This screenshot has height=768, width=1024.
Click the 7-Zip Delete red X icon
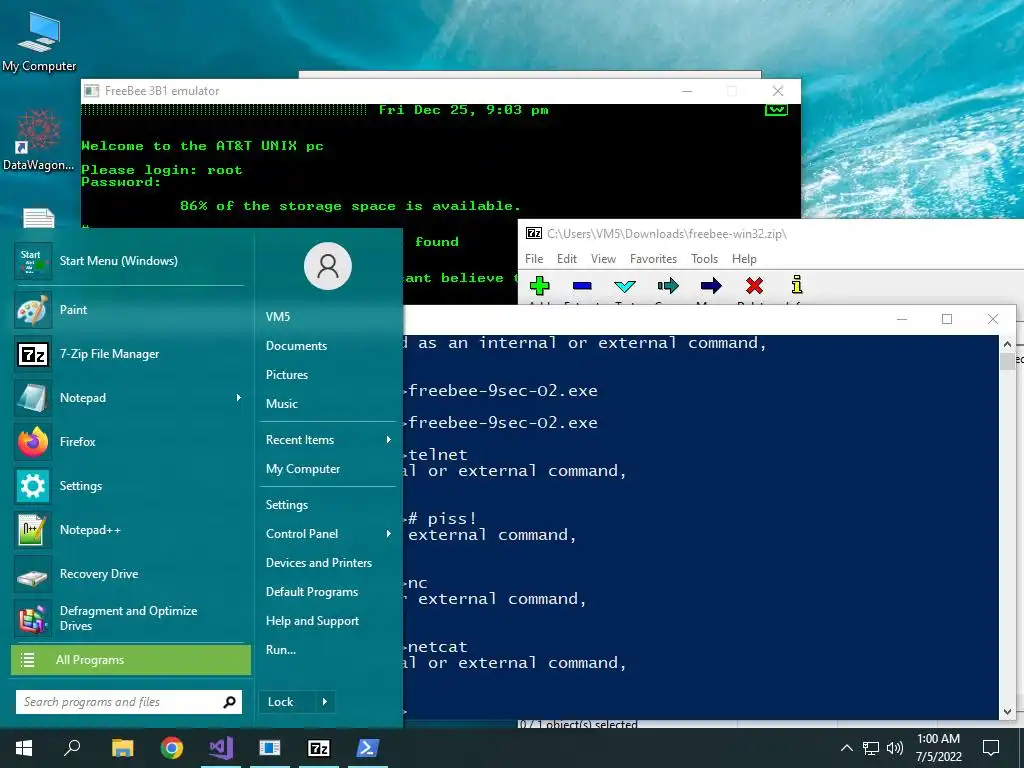pos(754,285)
